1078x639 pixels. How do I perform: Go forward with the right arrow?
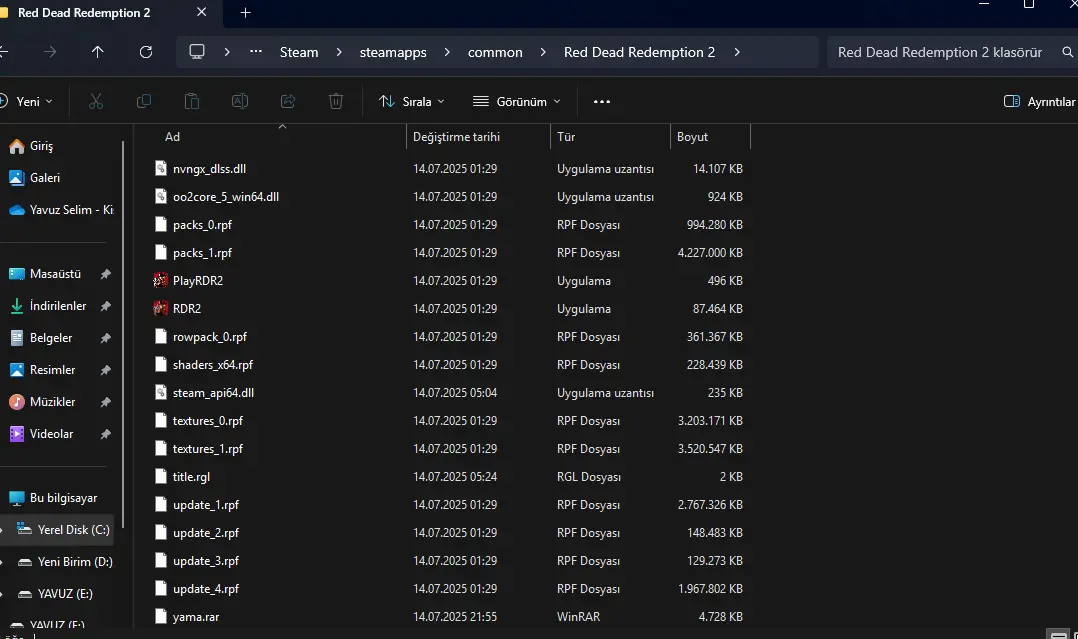50,52
